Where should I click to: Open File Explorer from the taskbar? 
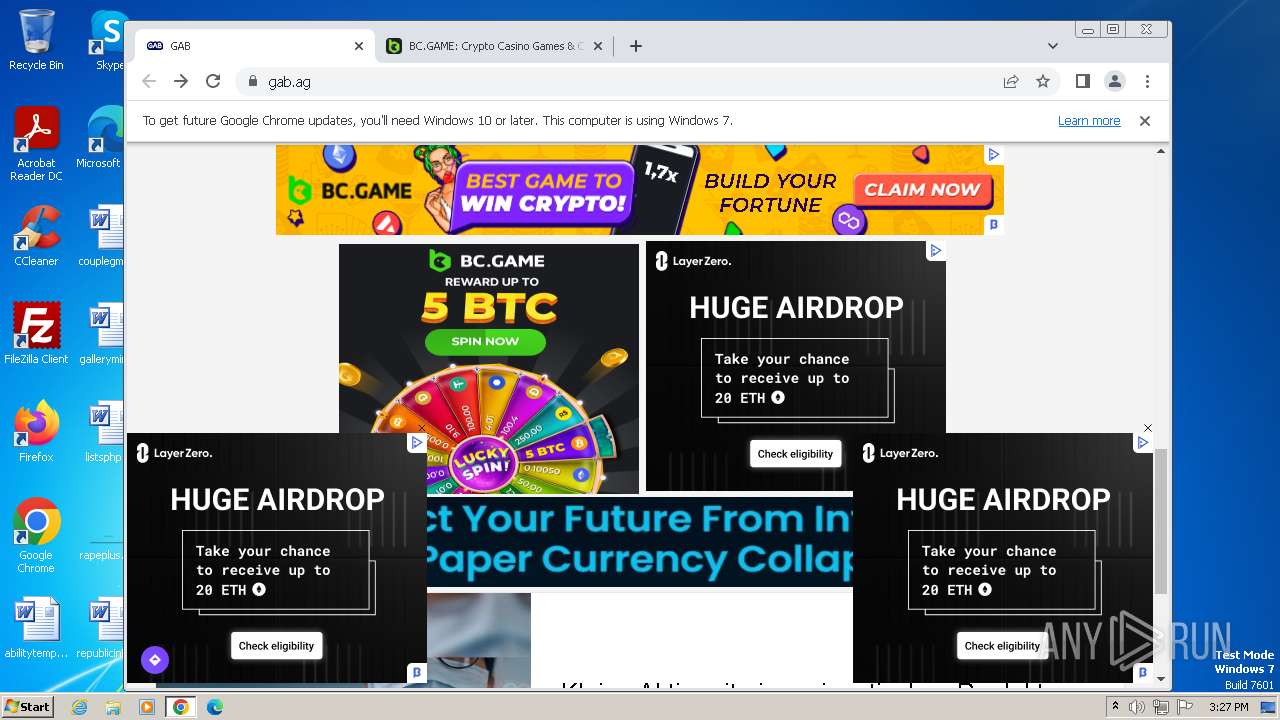[113, 707]
